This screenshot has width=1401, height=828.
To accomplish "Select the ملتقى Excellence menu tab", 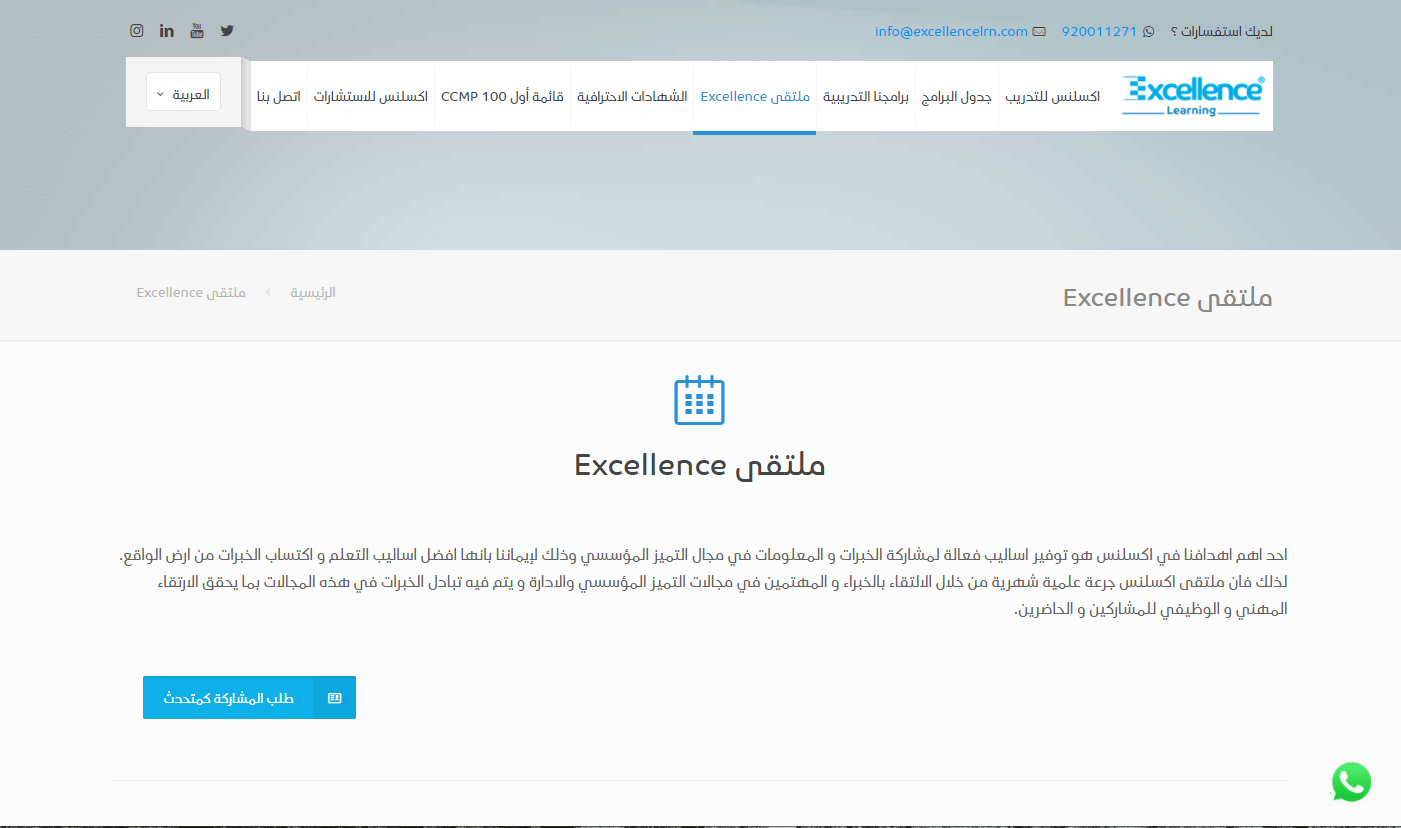I will [755, 97].
